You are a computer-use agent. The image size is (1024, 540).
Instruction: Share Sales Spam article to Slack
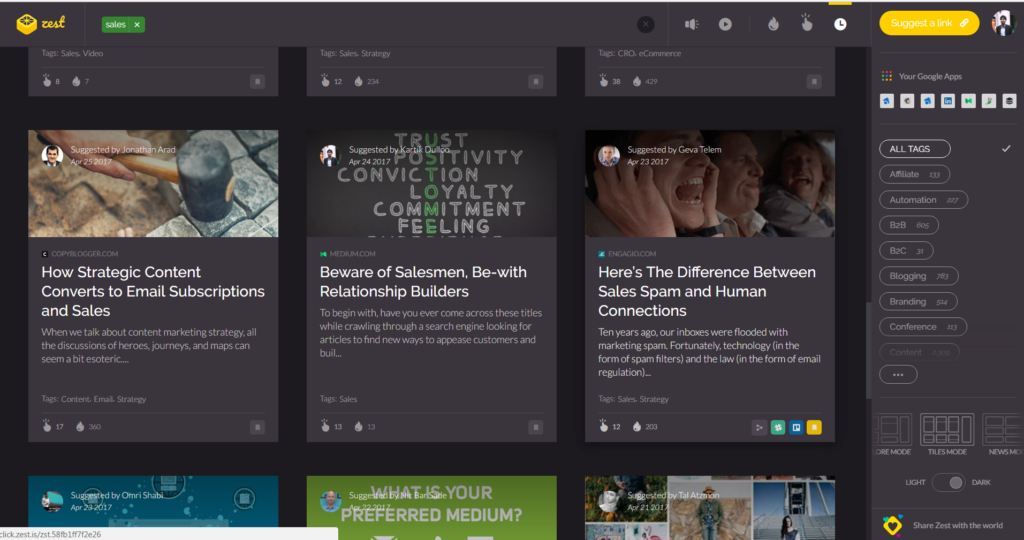777,428
